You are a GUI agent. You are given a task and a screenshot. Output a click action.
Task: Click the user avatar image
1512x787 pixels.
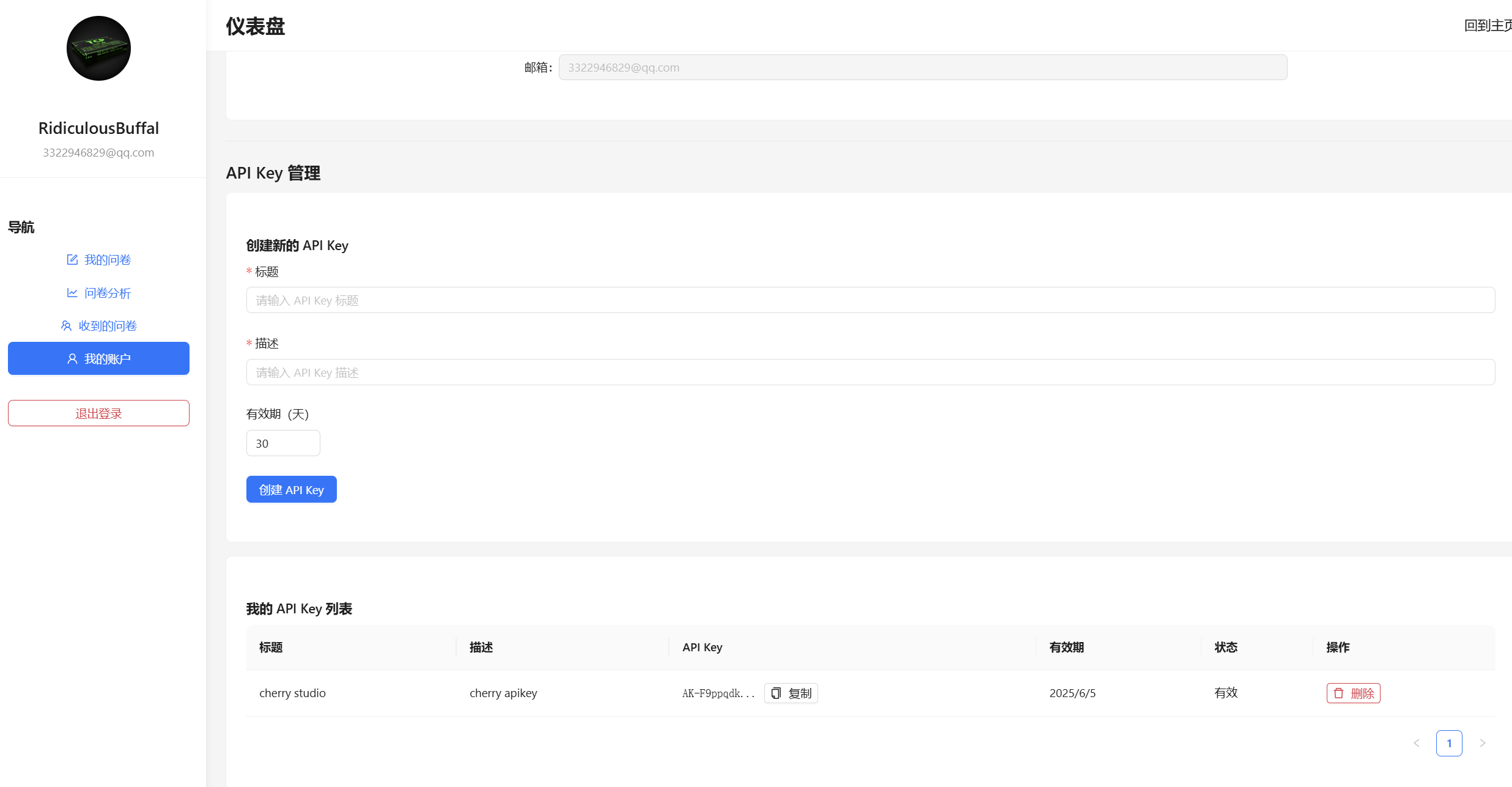(98, 48)
